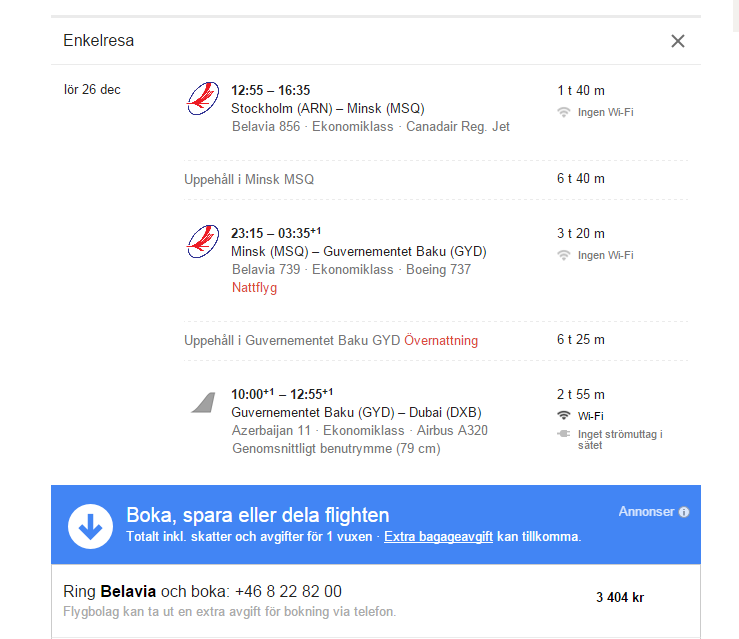The height and width of the screenshot is (639, 739).
Task: Close the Enkelresa flight details panel
Action: pos(678,41)
